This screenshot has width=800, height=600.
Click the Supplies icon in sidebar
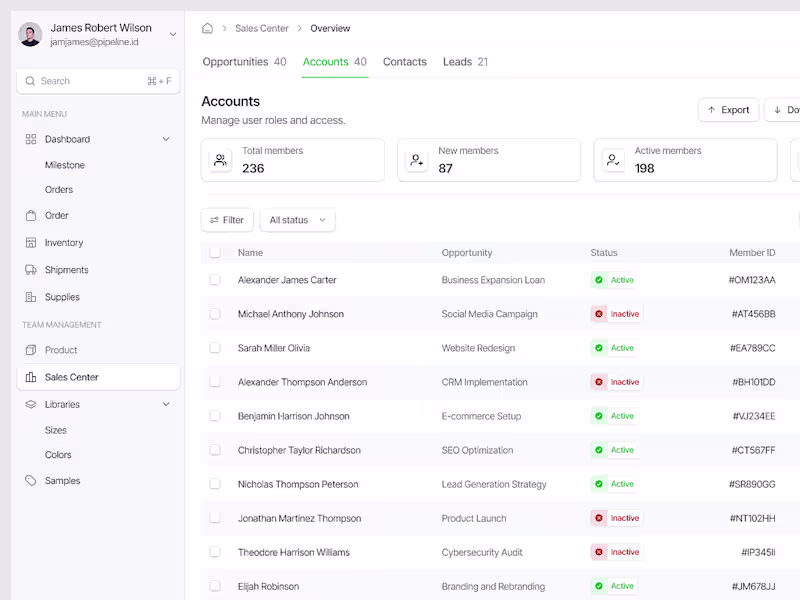click(x=31, y=297)
